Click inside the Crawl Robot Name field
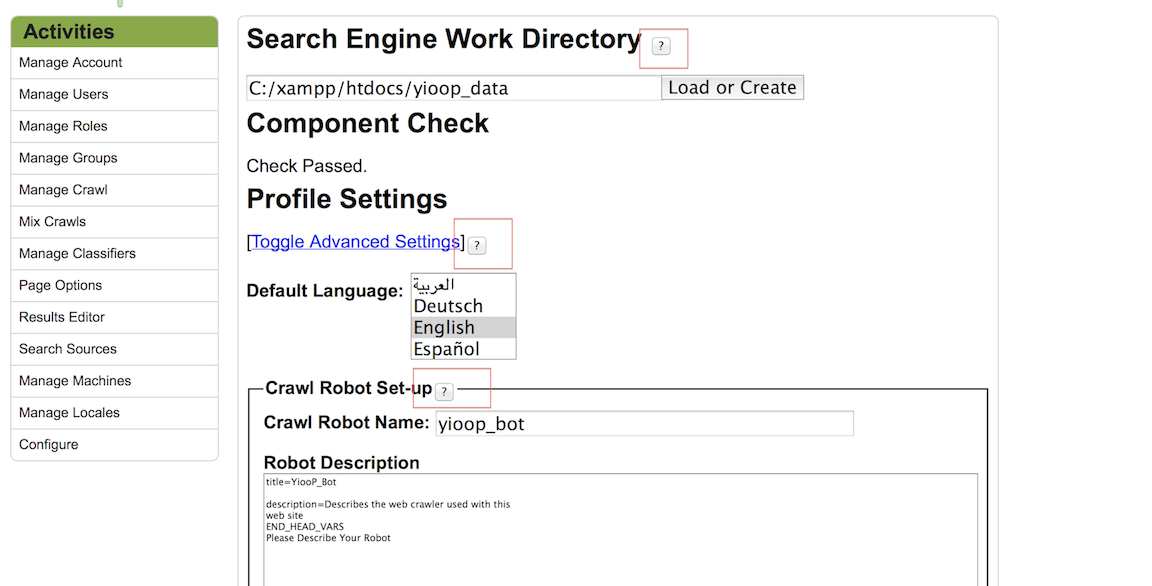 (x=643, y=423)
